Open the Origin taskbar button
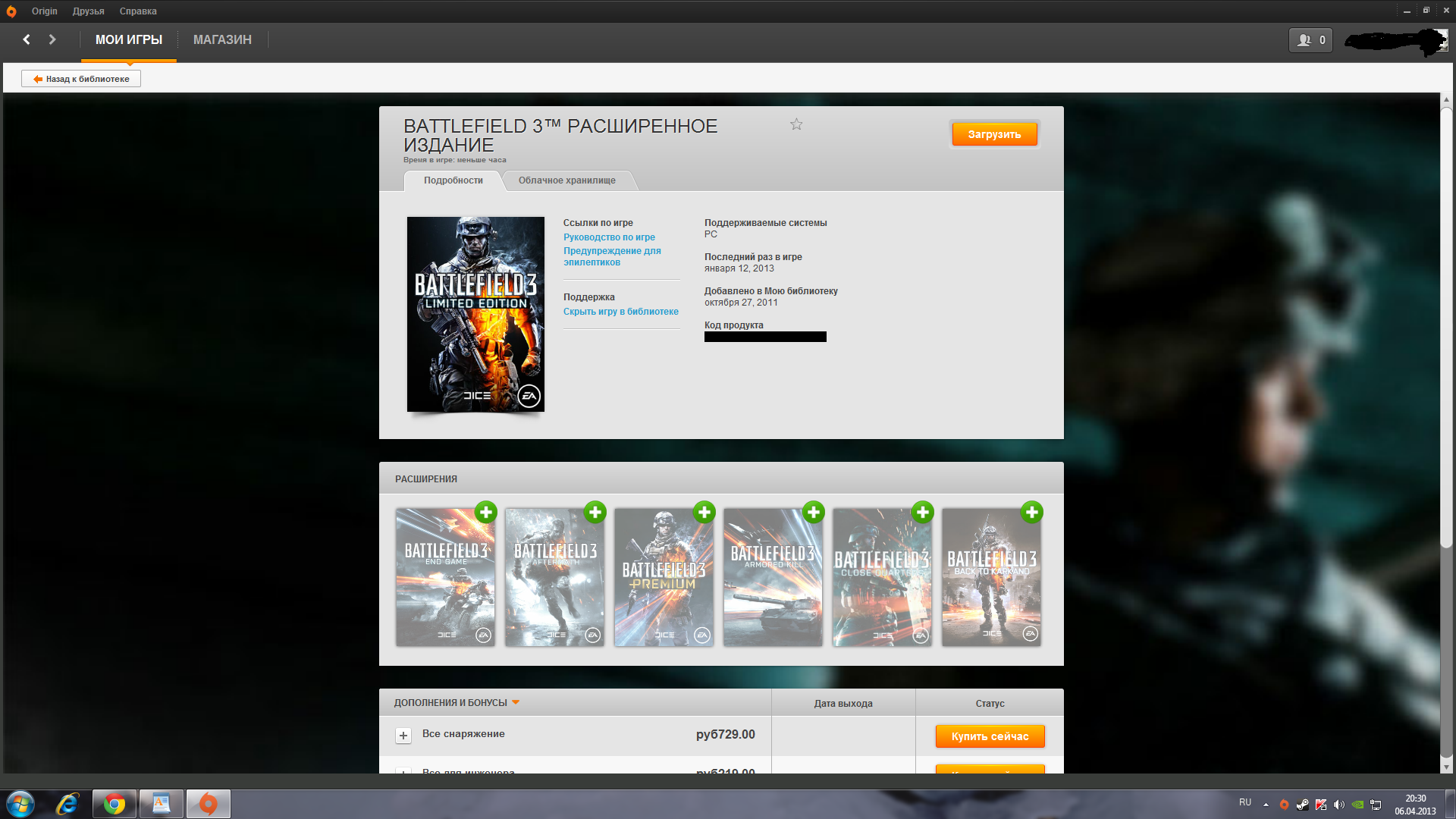 [x=208, y=804]
